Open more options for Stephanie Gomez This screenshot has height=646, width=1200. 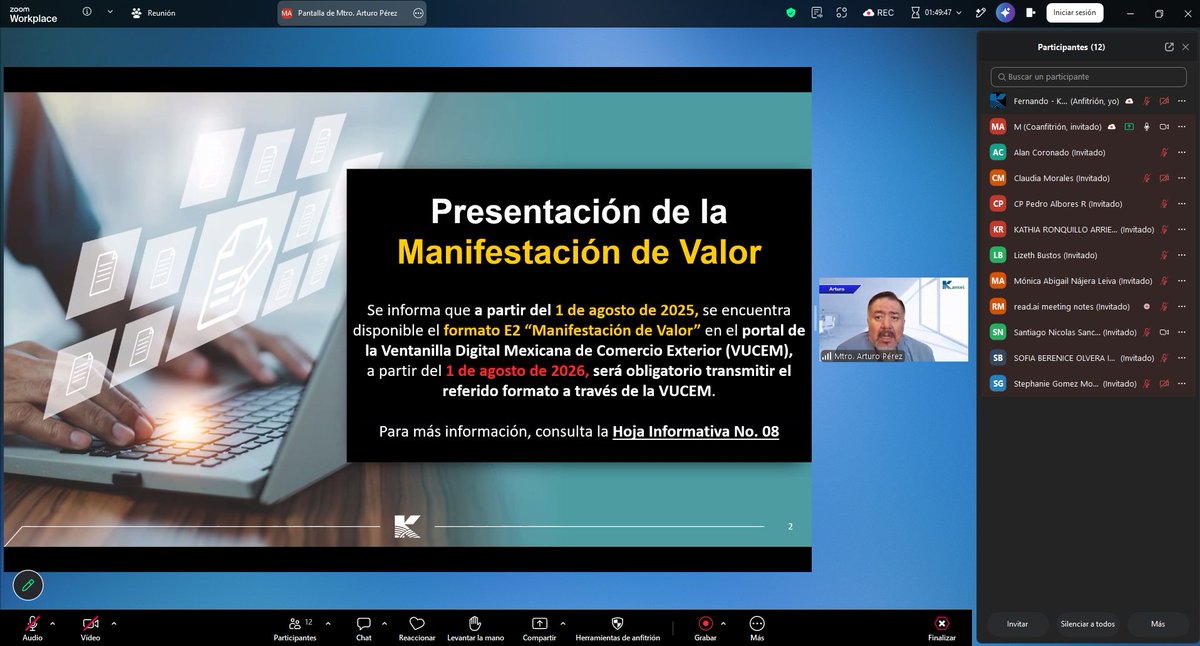point(1181,383)
